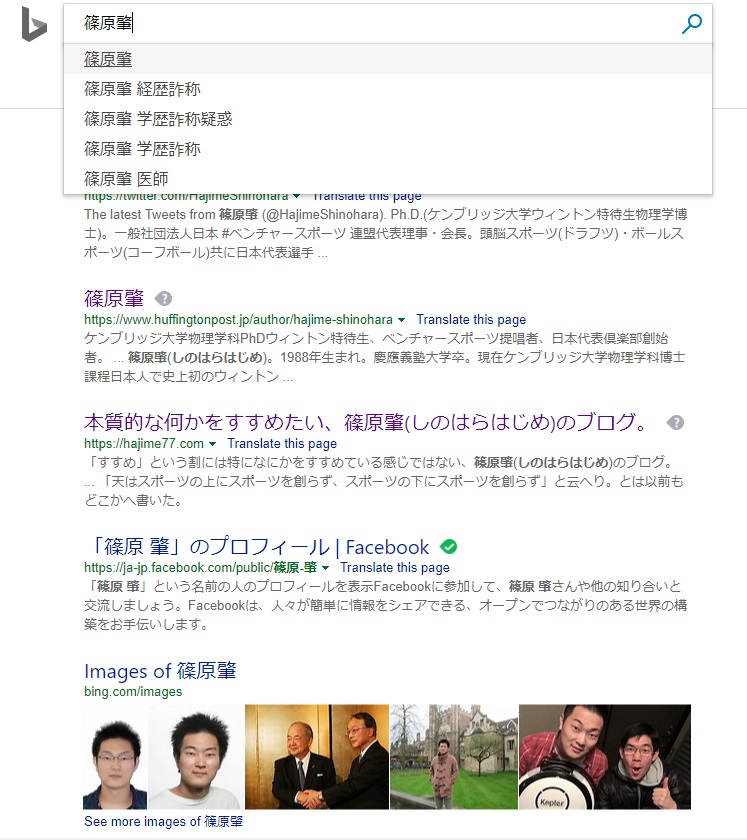Image resolution: width=747 pixels, height=840 pixels.
Task: Choose the first highlighted suggestion 篠原肇
Action: (388, 59)
